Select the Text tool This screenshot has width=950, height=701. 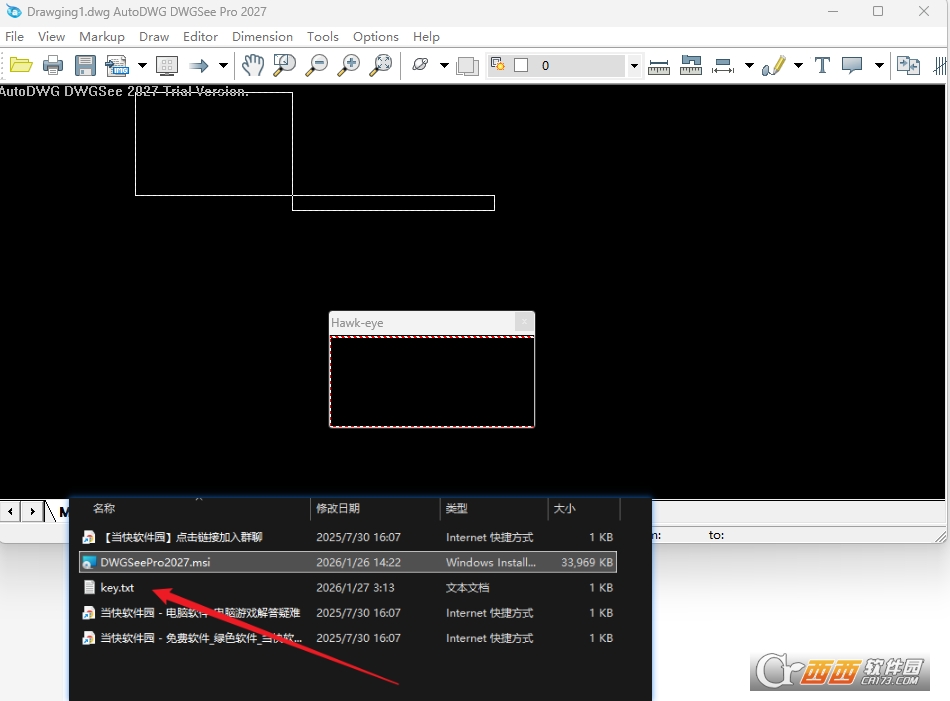point(822,65)
